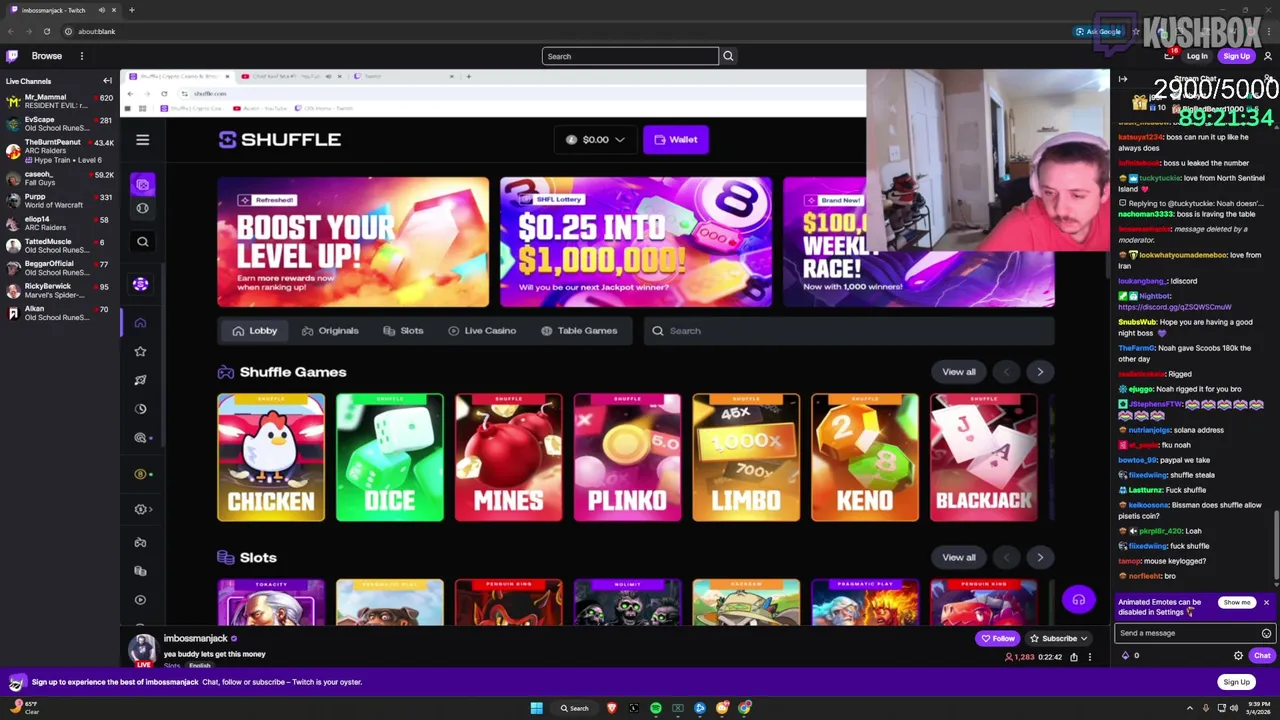Open a new Chrome tab
The image size is (1280, 720).
[x=131, y=10]
